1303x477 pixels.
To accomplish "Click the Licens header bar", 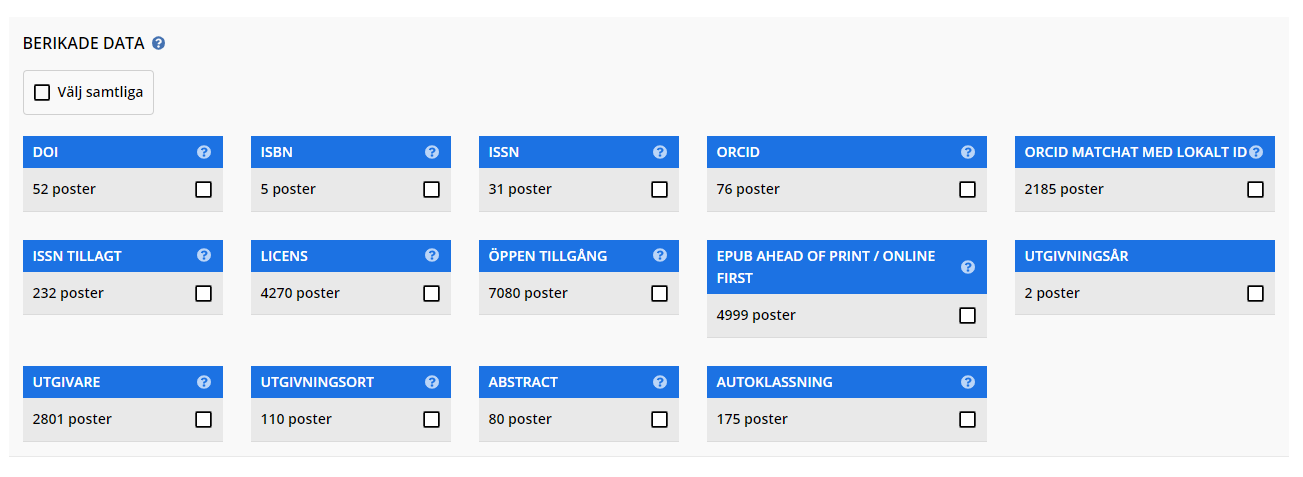I will tap(351, 256).
